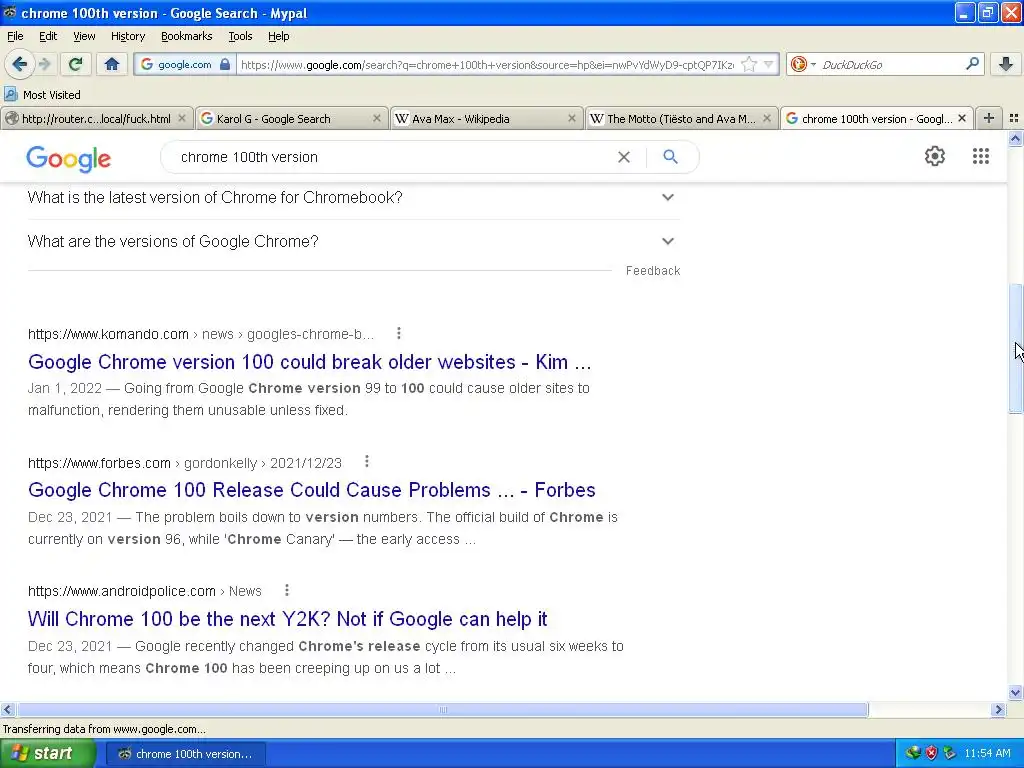Image resolution: width=1024 pixels, height=768 pixels.
Task: Click the vertical scrollbar down arrow
Action: tap(1015, 692)
